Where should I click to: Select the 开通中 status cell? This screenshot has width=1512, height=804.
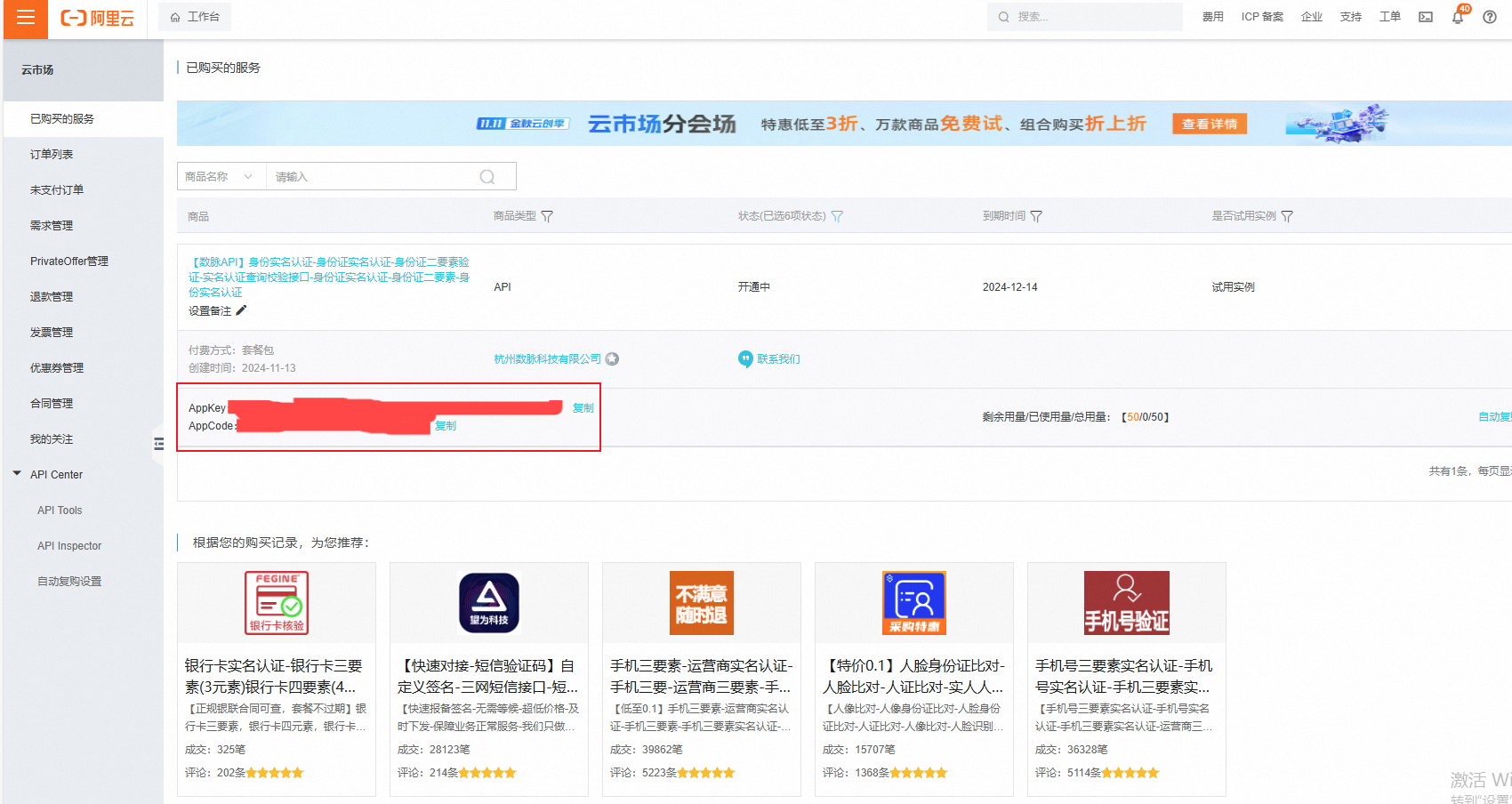coord(753,287)
